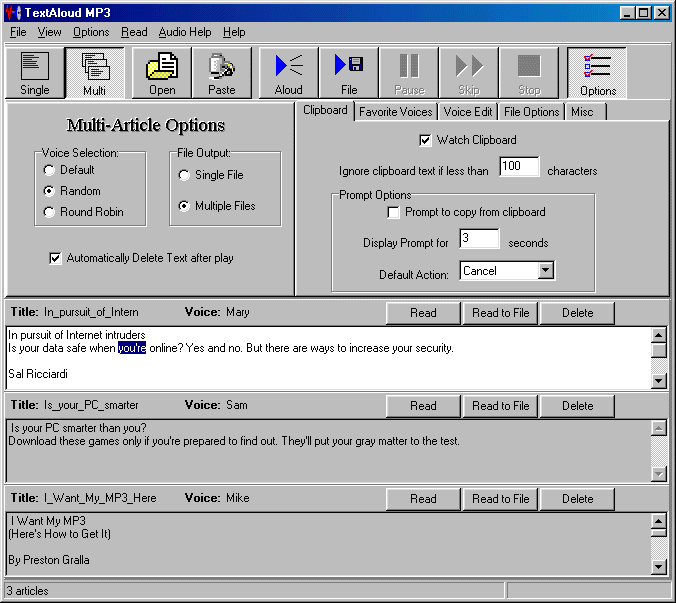The image size is (676, 603).
Task: Click Read to File for Mary's article
Action: click(500, 313)
